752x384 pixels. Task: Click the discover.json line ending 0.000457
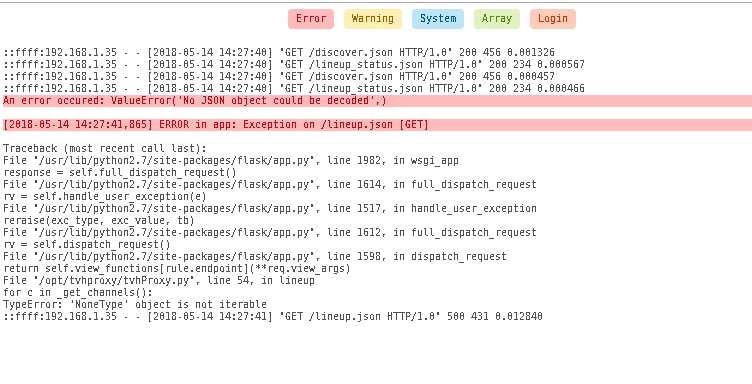(279, 77)
